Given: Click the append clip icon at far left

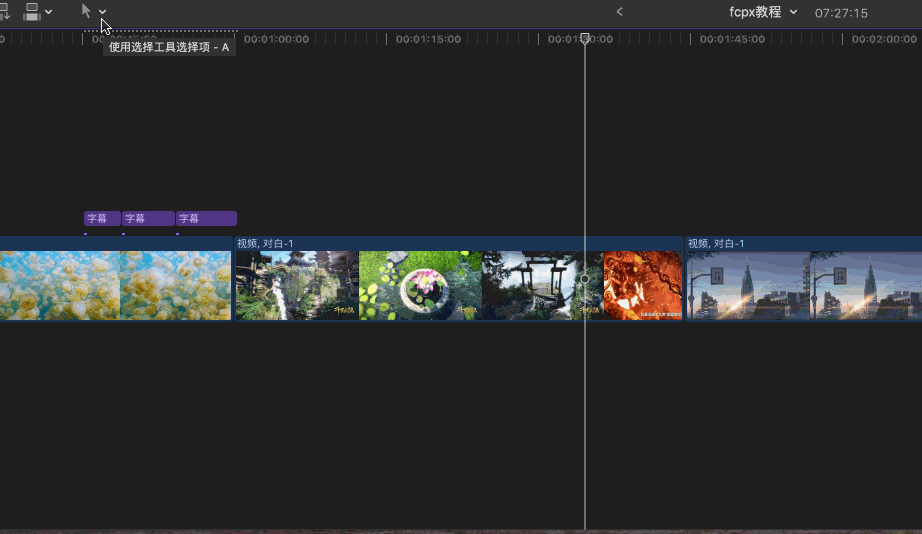Looking at the screenshot, I should [x=4, y=11].
